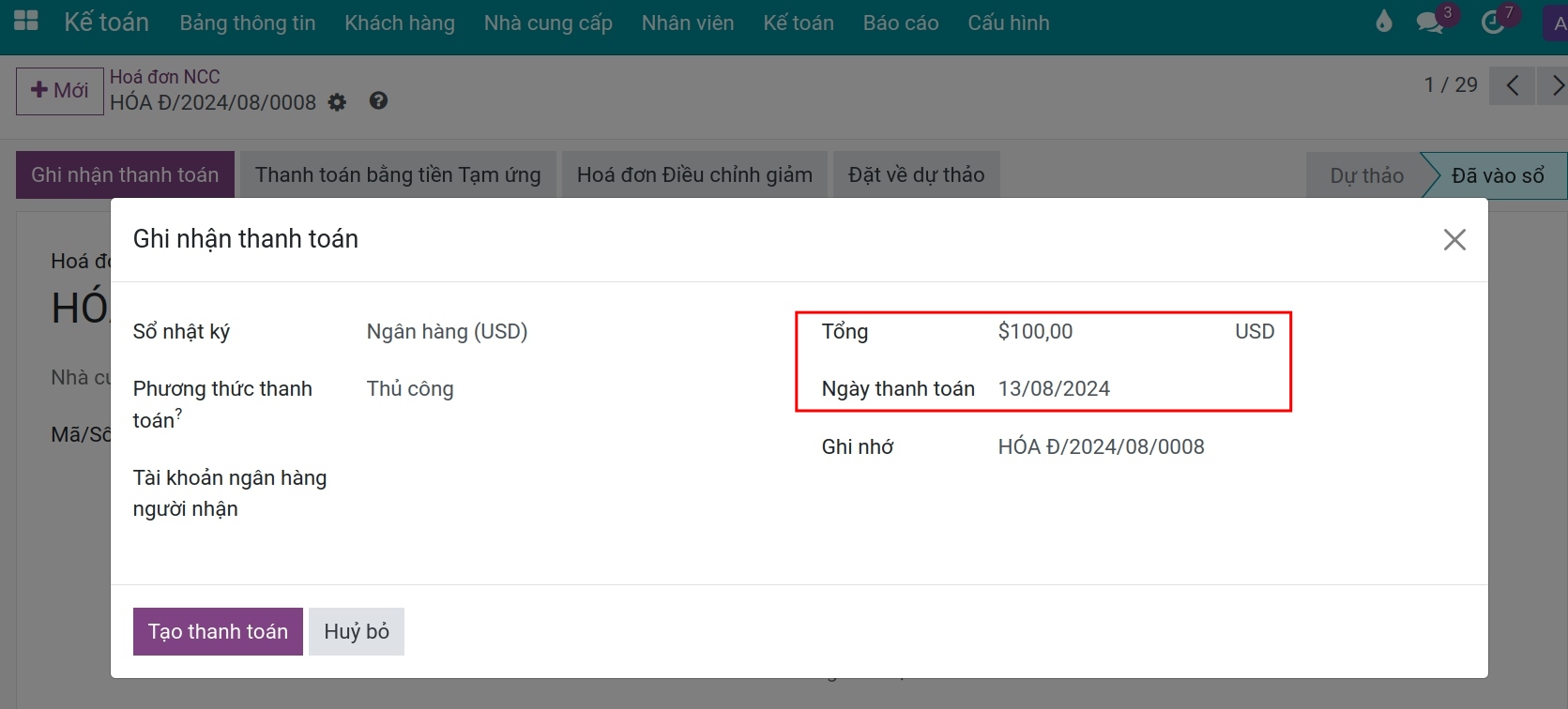Open the chat messages icon

[1430, 23]
